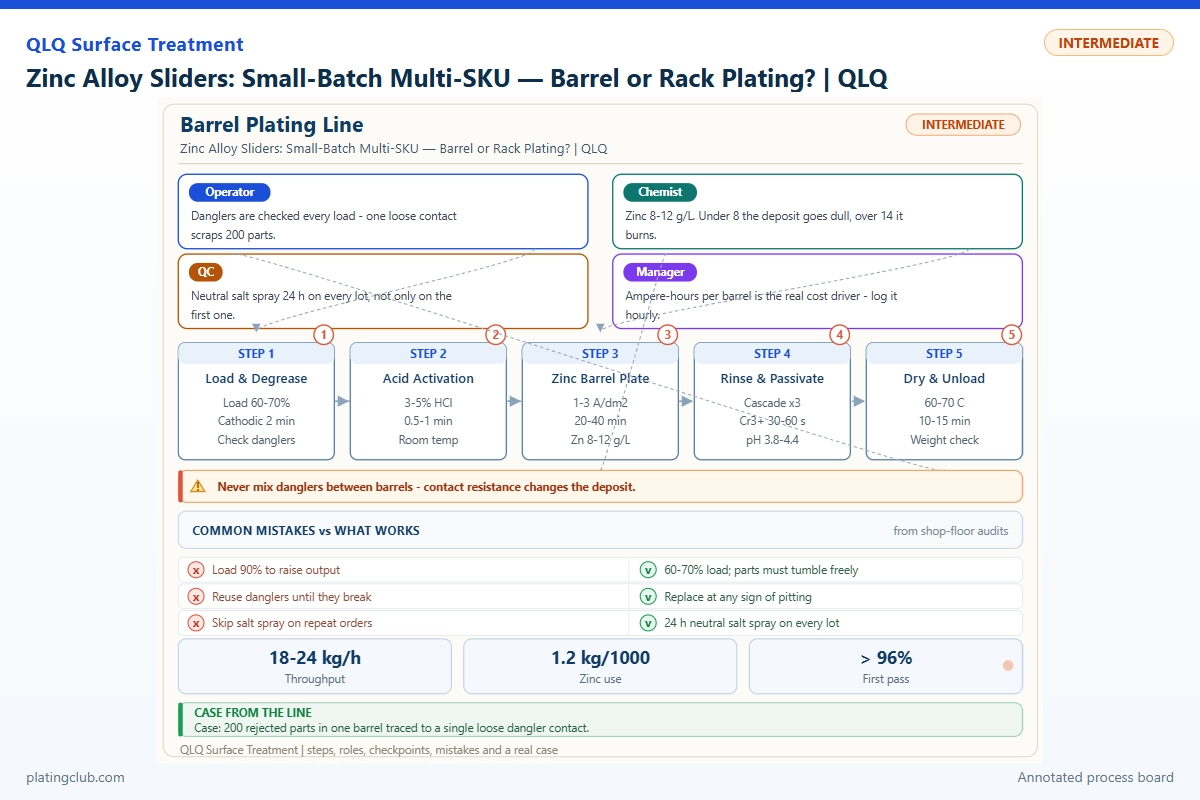1200x800 pixels.
Task: Click the green check beside '24 h neutral salt spray on every lot'
Action: click(648, 623)
